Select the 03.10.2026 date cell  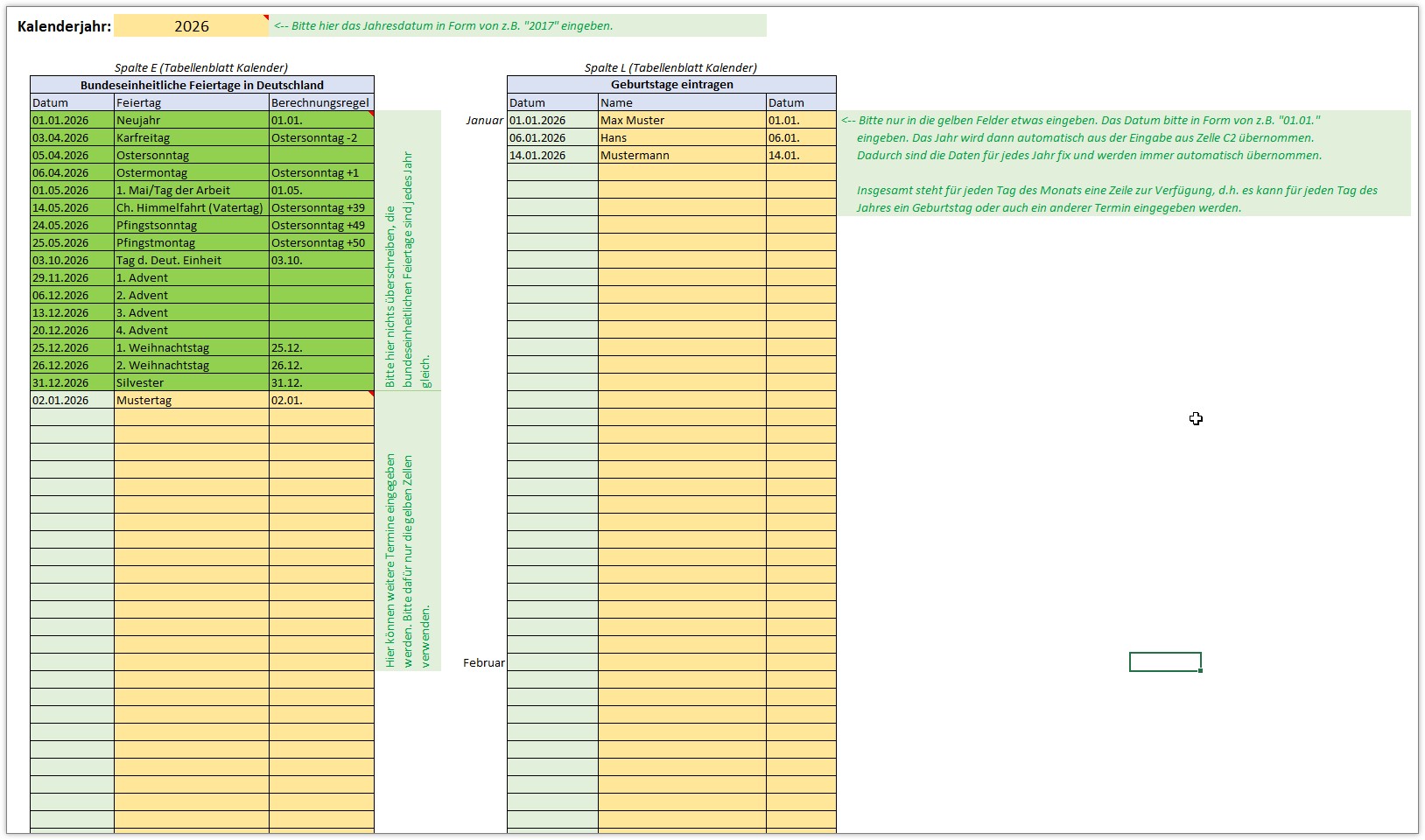[x=72, y=260]
